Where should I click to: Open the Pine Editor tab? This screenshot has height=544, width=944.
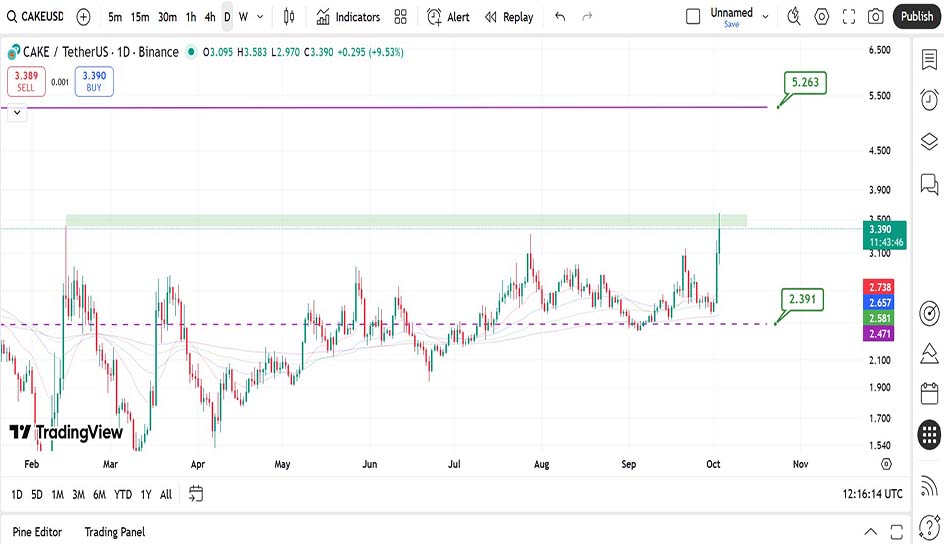(x=37, y=532)
